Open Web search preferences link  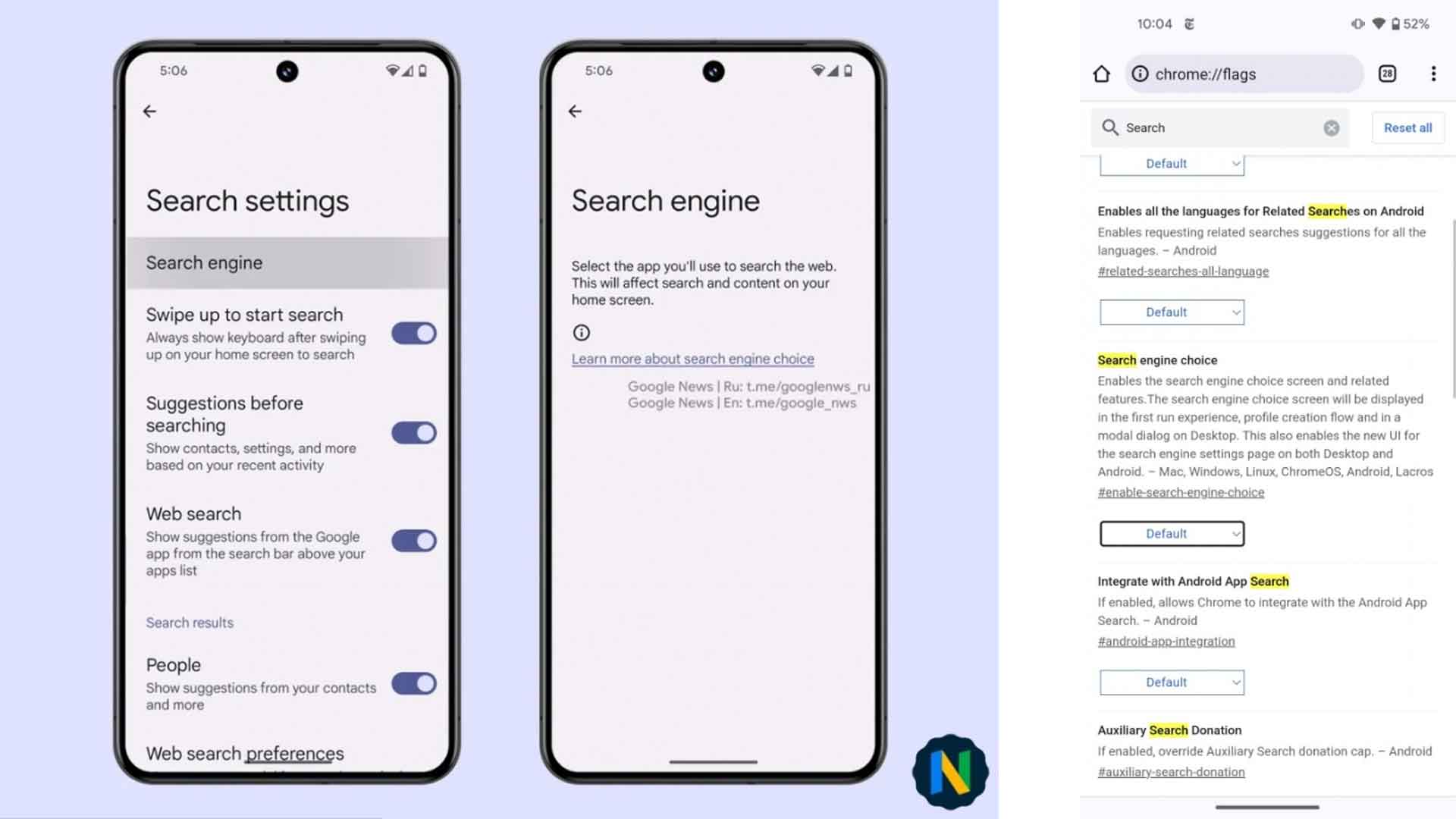244,753
